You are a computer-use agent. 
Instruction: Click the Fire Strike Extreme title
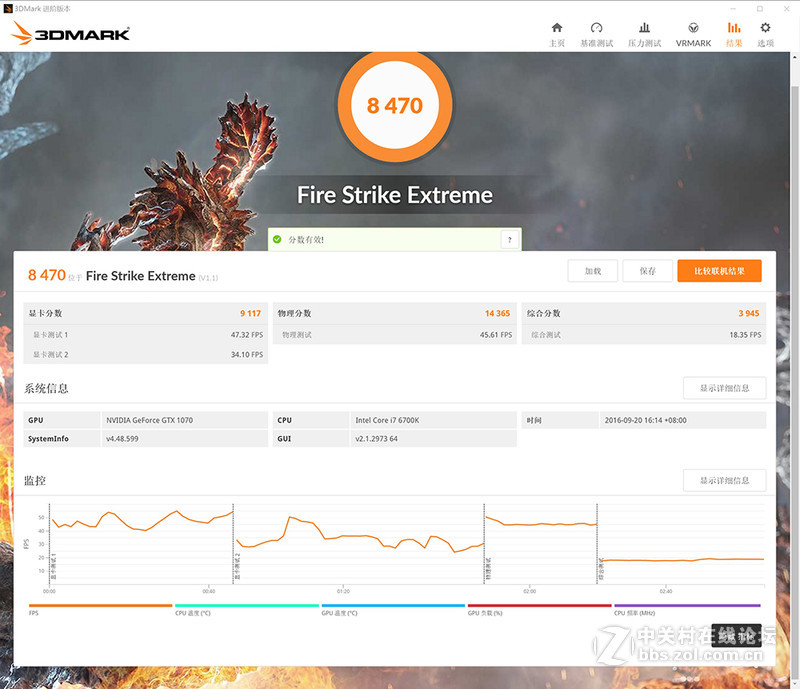pyautogui.click(x=395, y=195)
